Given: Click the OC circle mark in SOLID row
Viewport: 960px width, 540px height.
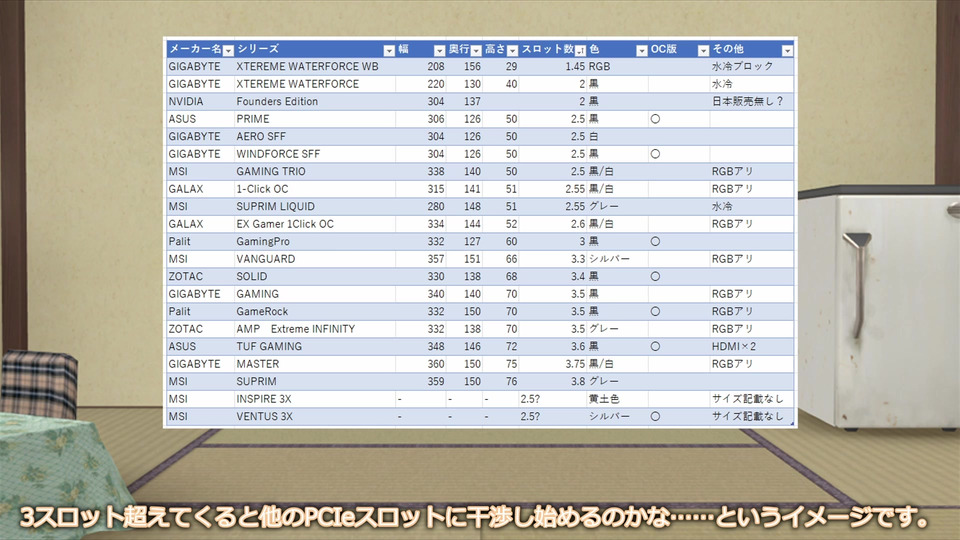Looking at the screenshot, I should tap(655, 276).
